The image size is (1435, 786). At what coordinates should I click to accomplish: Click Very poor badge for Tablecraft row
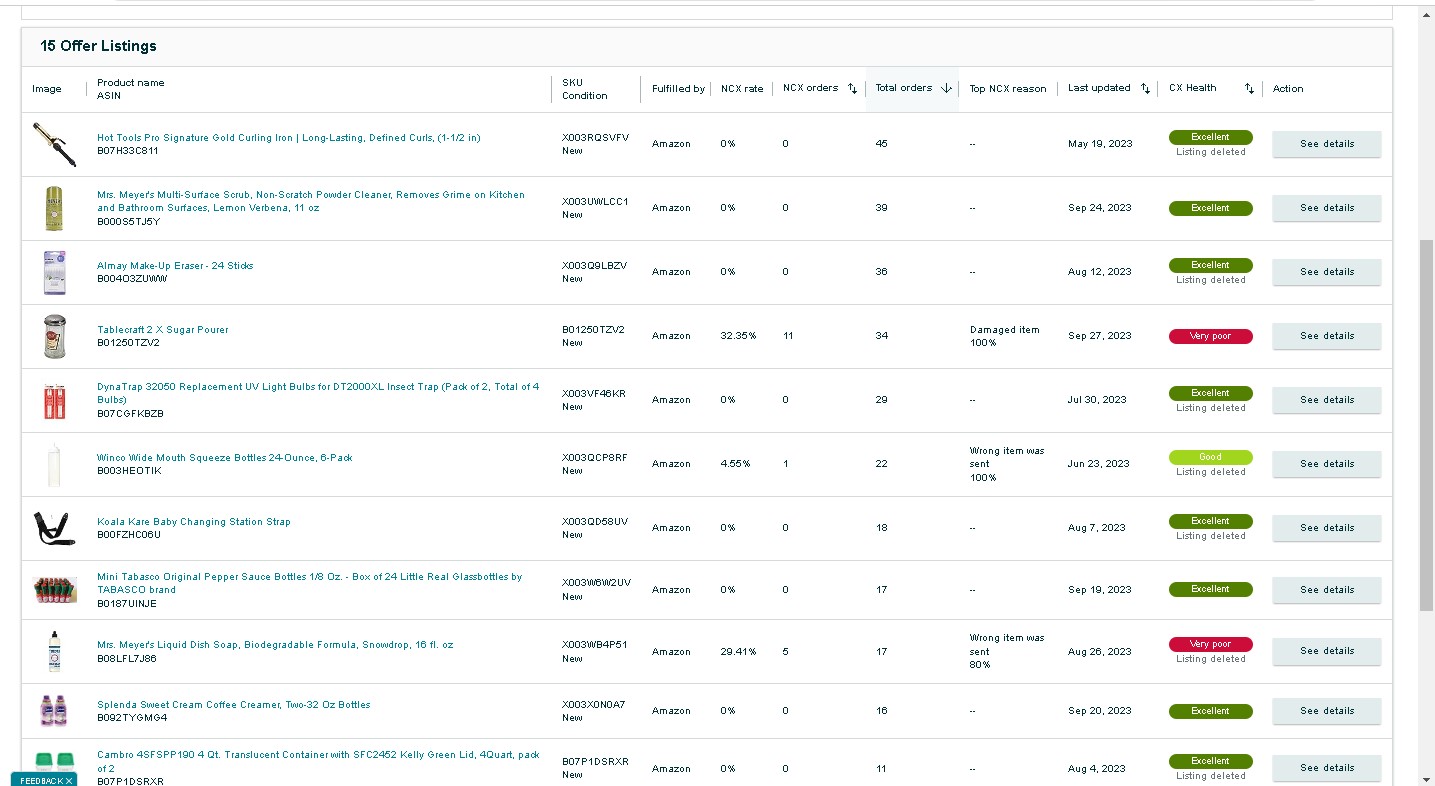coord(1210,336)
